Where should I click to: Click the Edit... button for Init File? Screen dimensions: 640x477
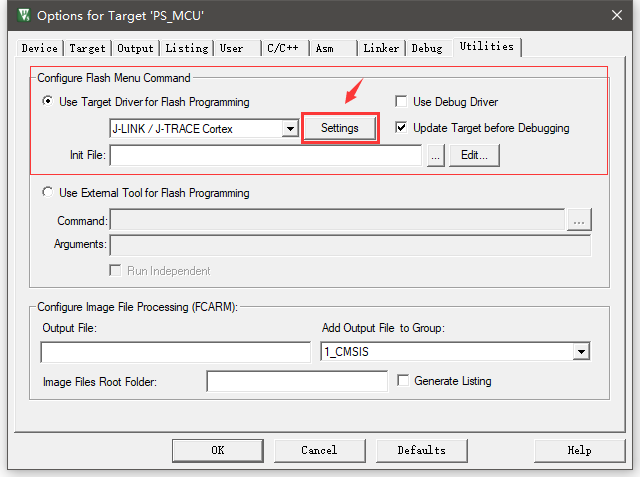coord(474,155)
